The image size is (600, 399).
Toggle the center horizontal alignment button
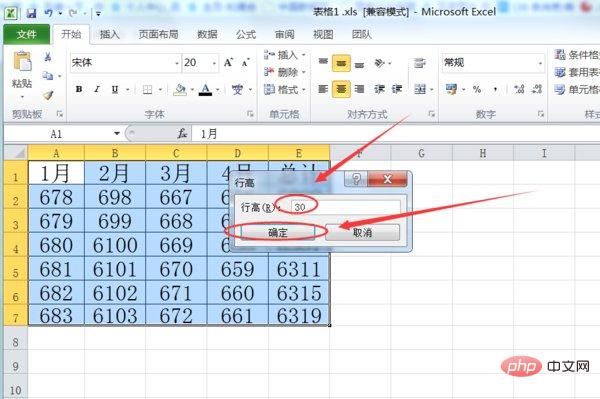click(x=341, y=90)
